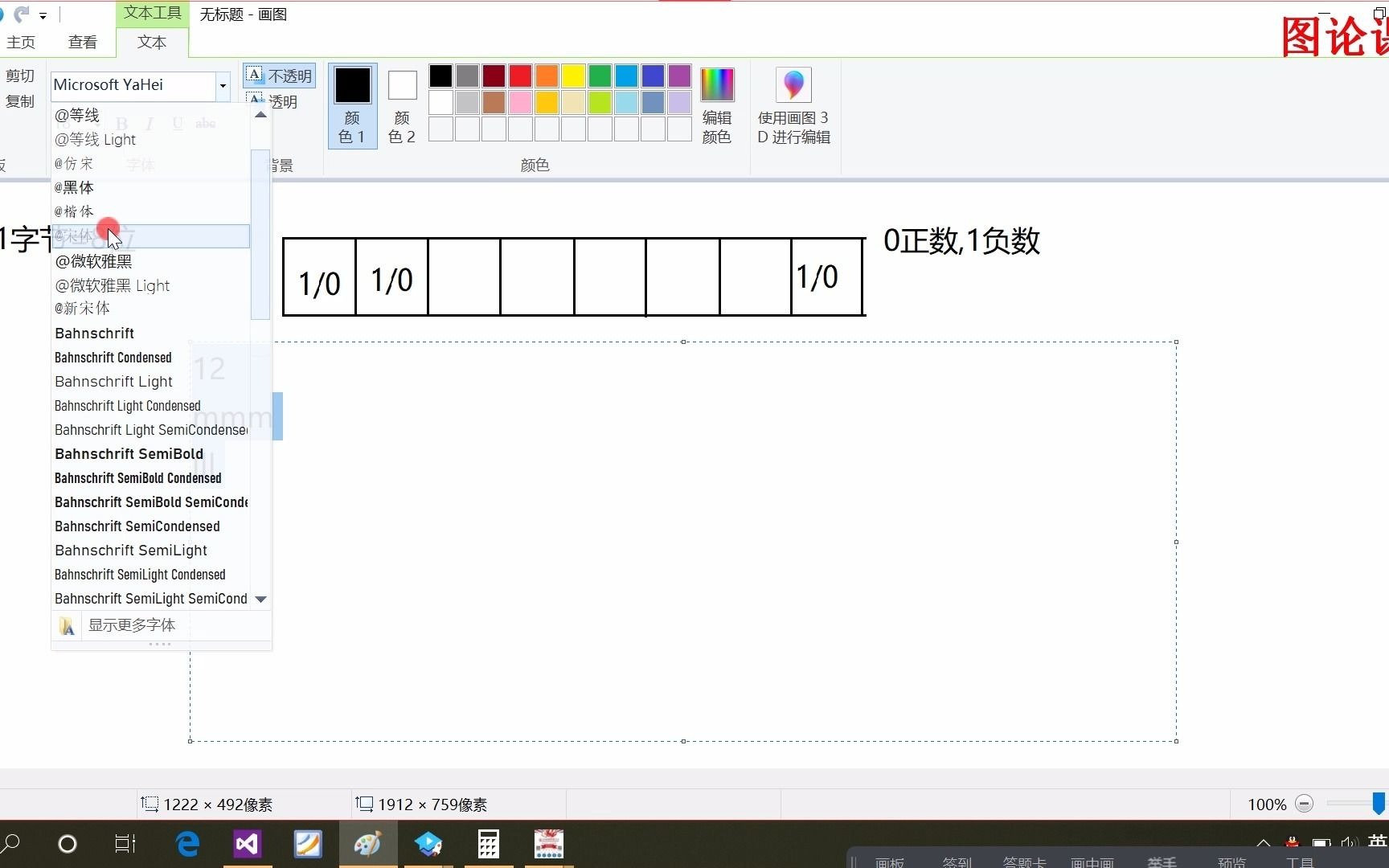This screenshot has height=868, width=1389.
Task: Open the Quick Access Toolbar customize arrow
Action: [44, 14]
